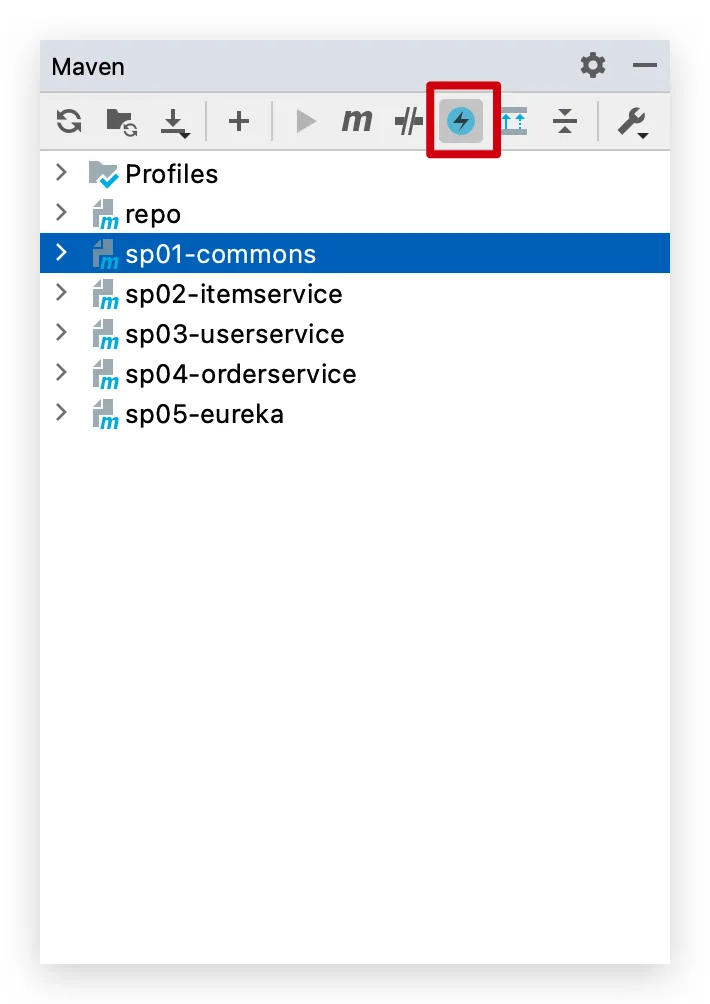710x1004 pixels.
Task: Run the Maven build play icon
Action: (306, 121)
